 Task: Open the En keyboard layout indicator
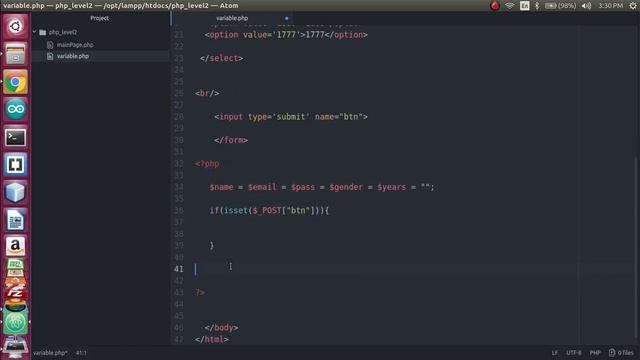tap(524, 6)
